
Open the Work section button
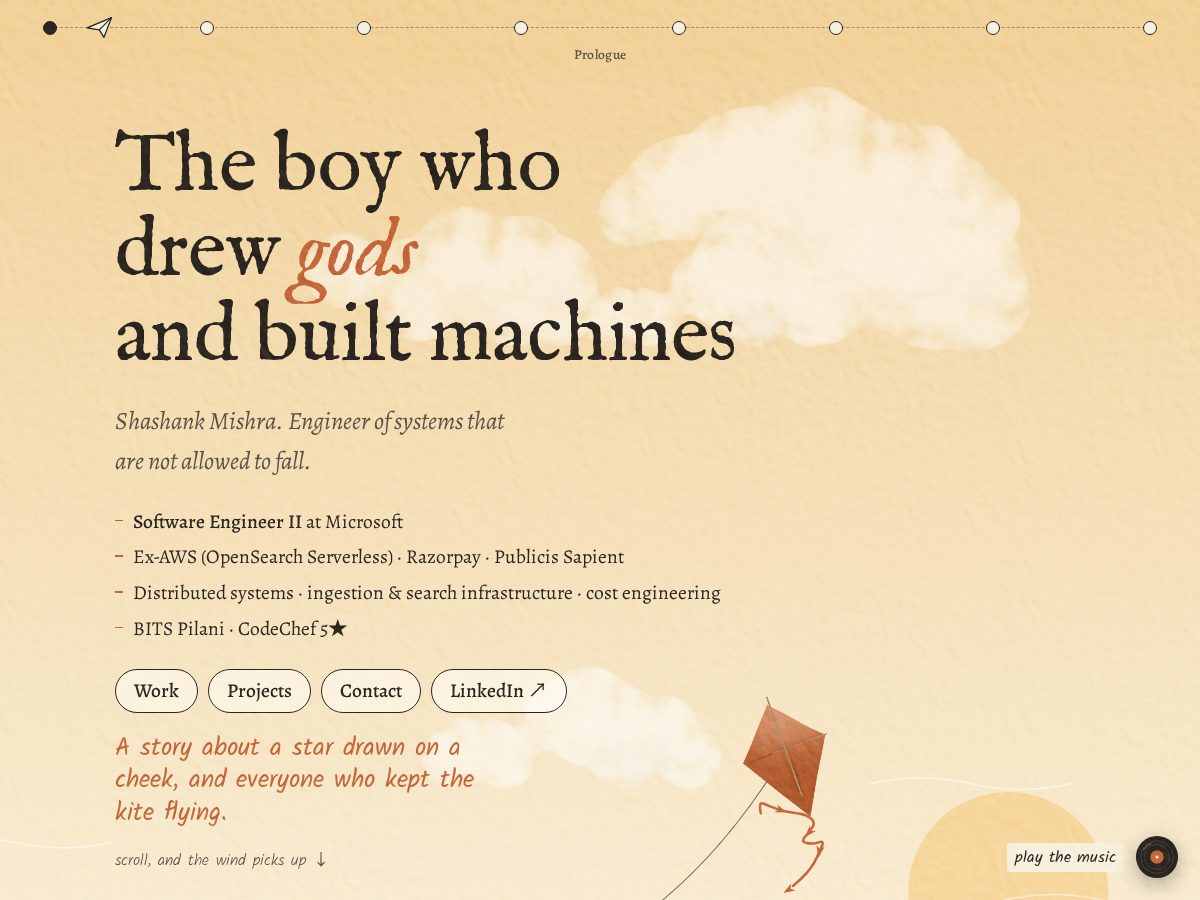pyautogui.click(x=156, y=691)
